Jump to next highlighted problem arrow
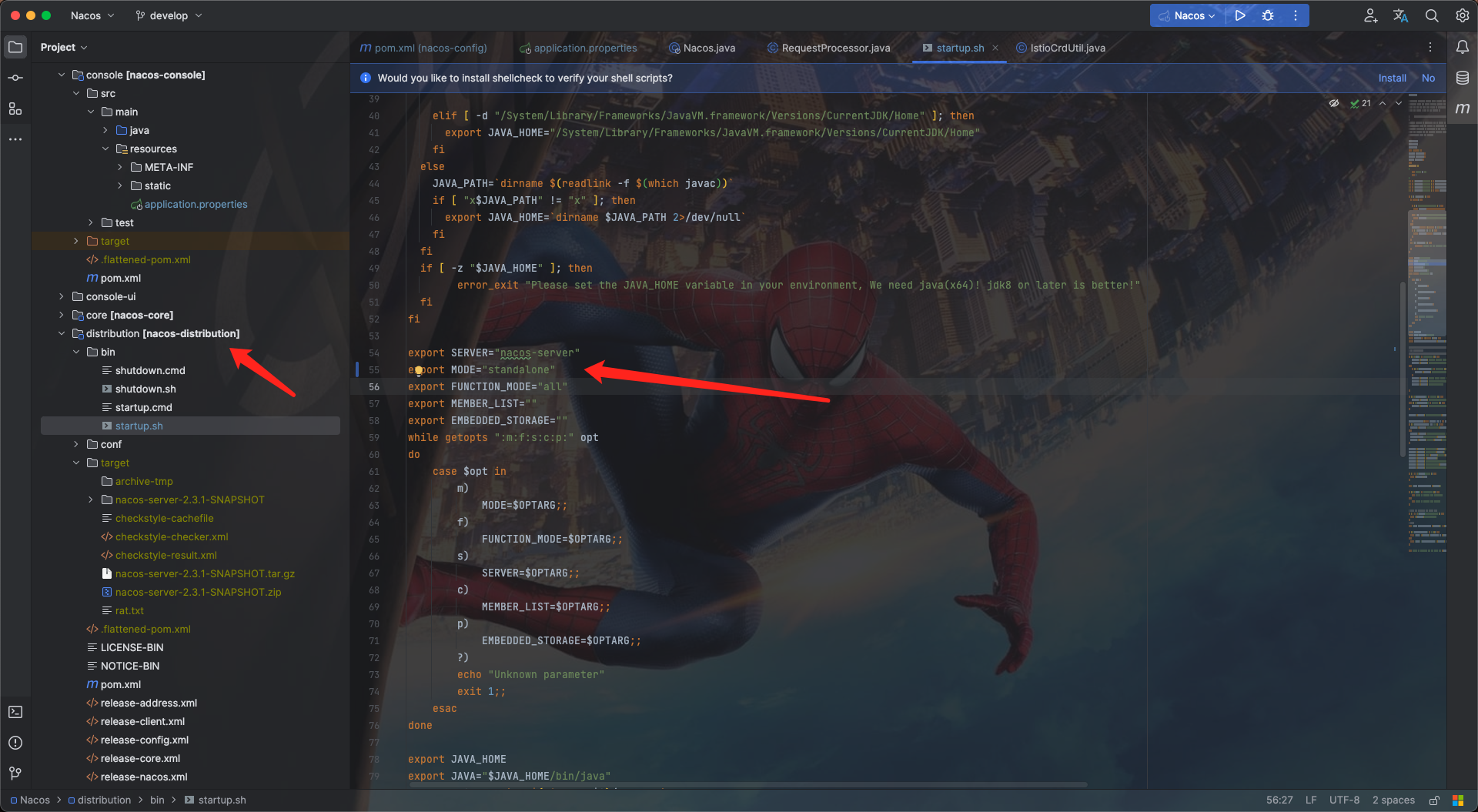1478x812 pixels. pyautogui.click(x=1399, y=103)
